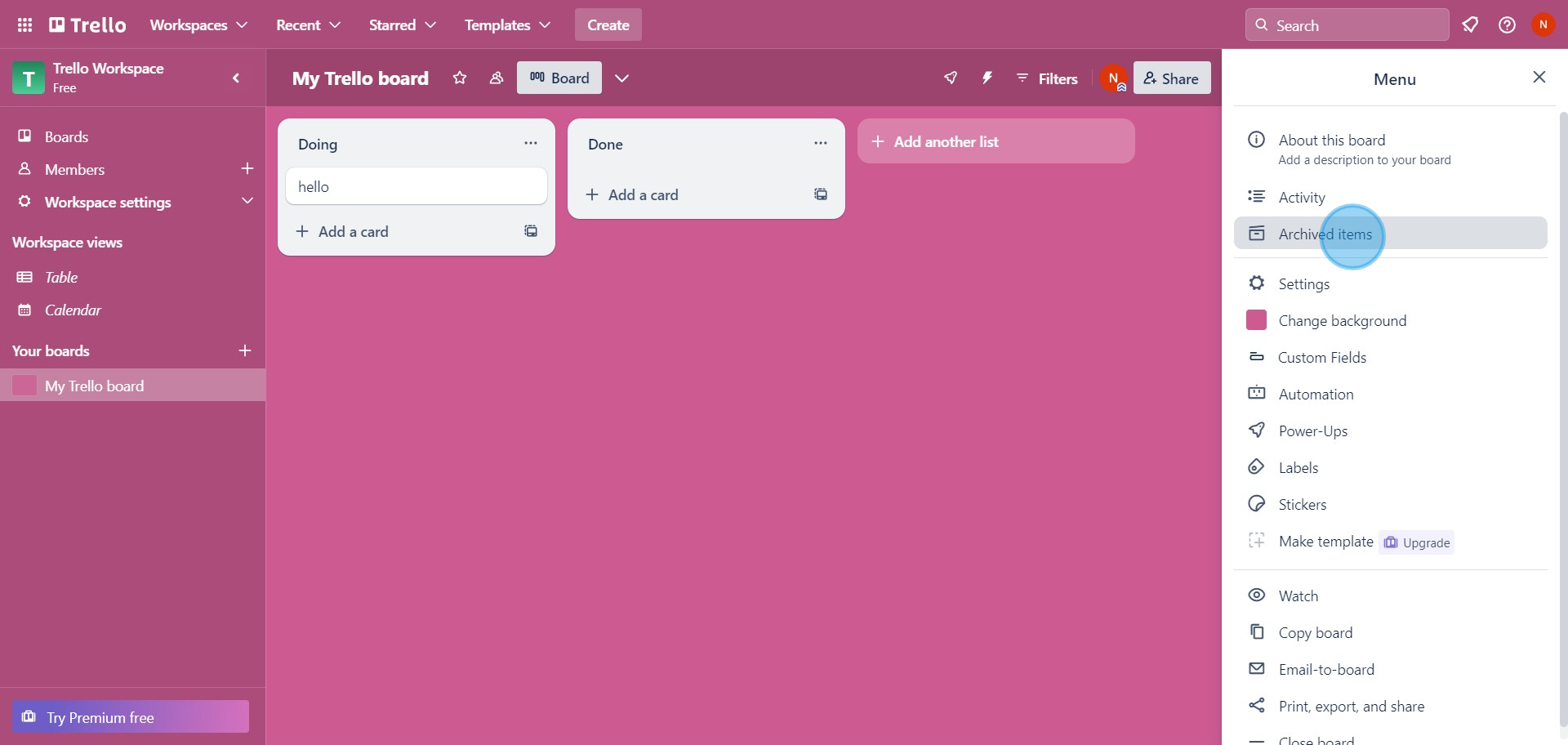This screenshot has height=745, width=1568.
Task: Open the Starred dropdown
Action: (x=402, y=25)
